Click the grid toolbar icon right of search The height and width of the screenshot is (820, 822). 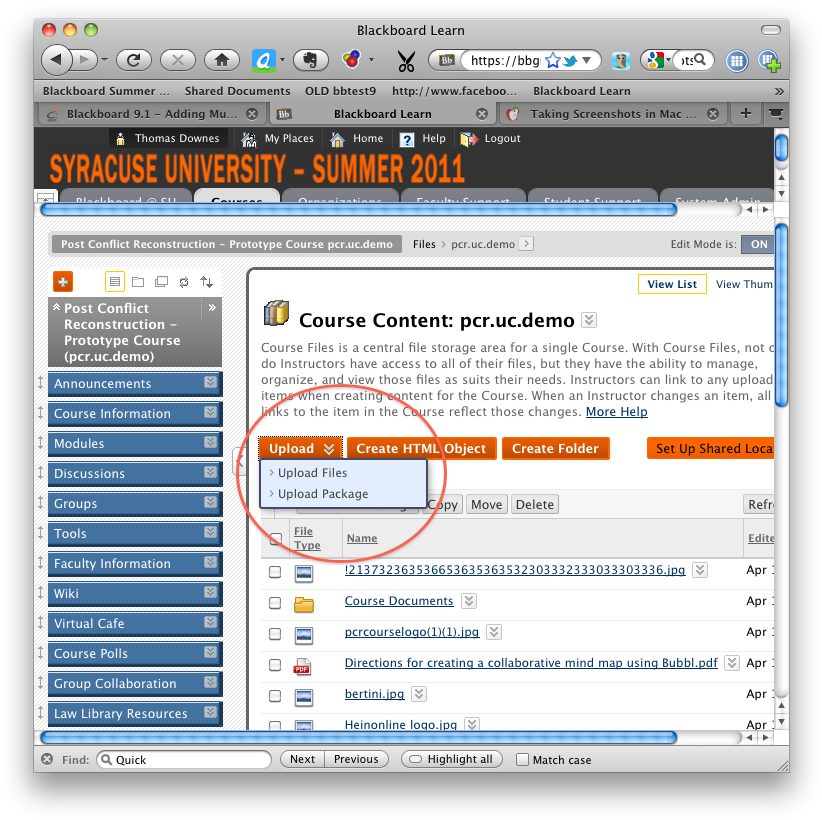(737, 61)
